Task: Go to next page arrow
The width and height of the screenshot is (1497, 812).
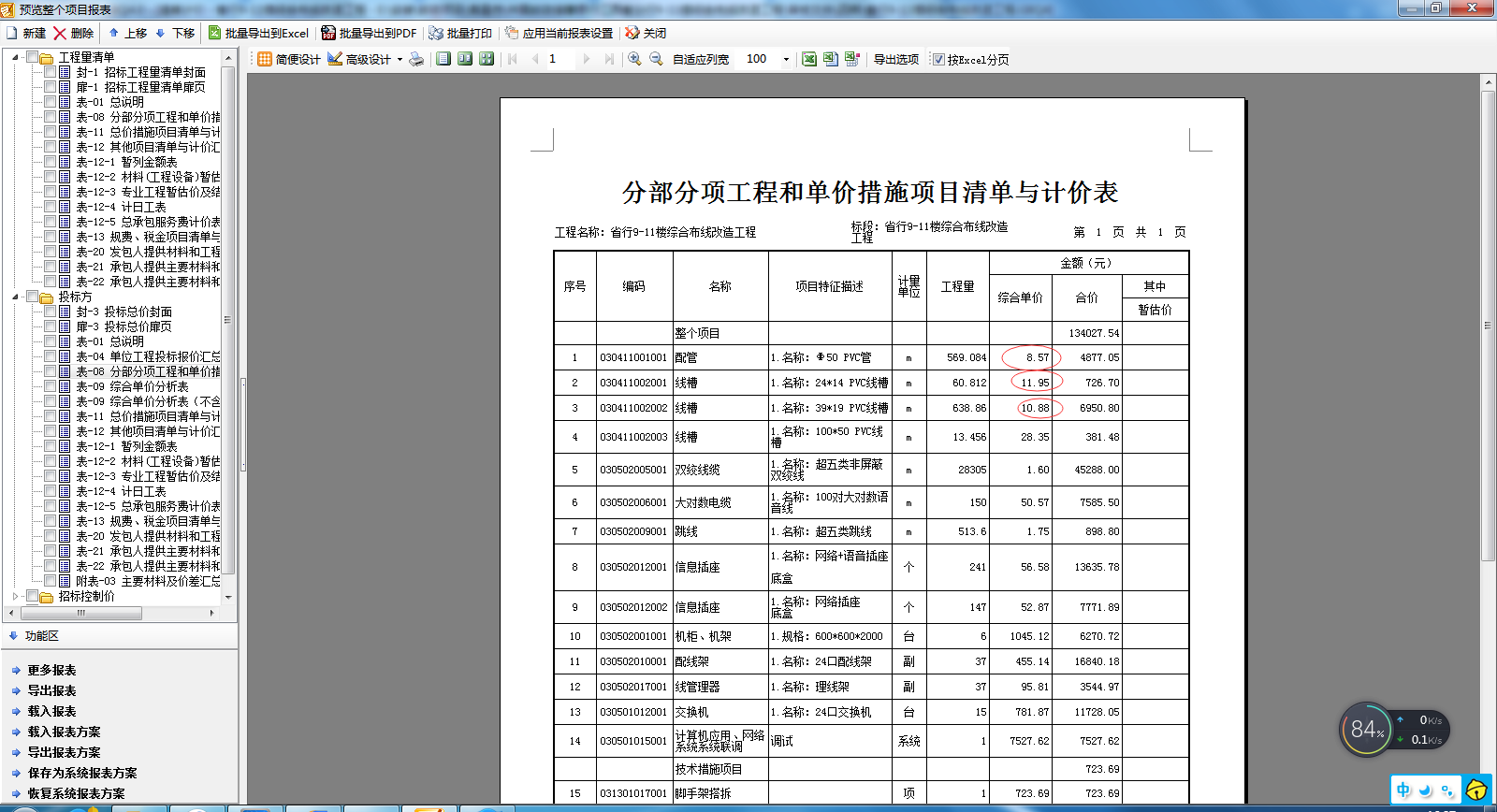Action: (x=587, y=59)
